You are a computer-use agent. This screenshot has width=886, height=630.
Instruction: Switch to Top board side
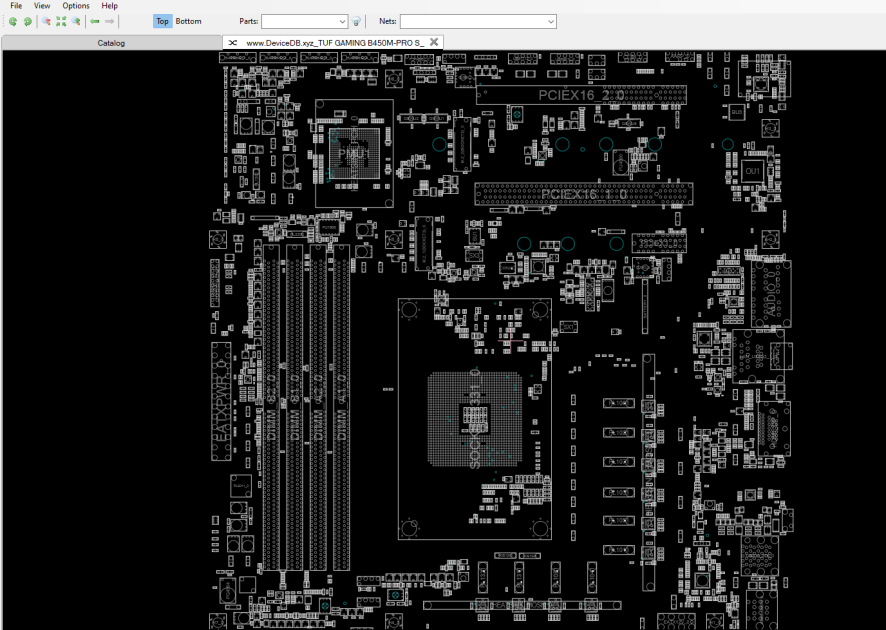click(x=162, y=21)
